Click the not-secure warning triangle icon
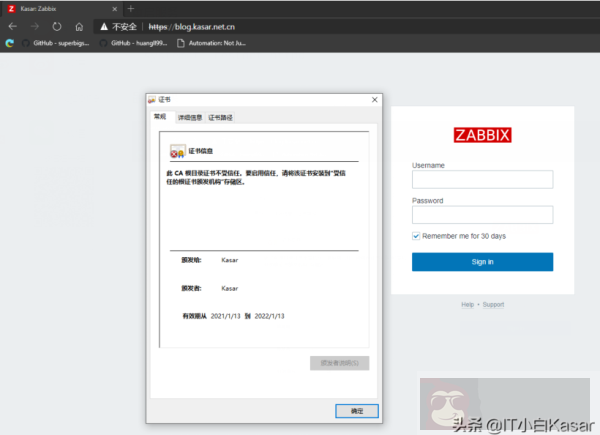600x435 pixels. (104, 26)
